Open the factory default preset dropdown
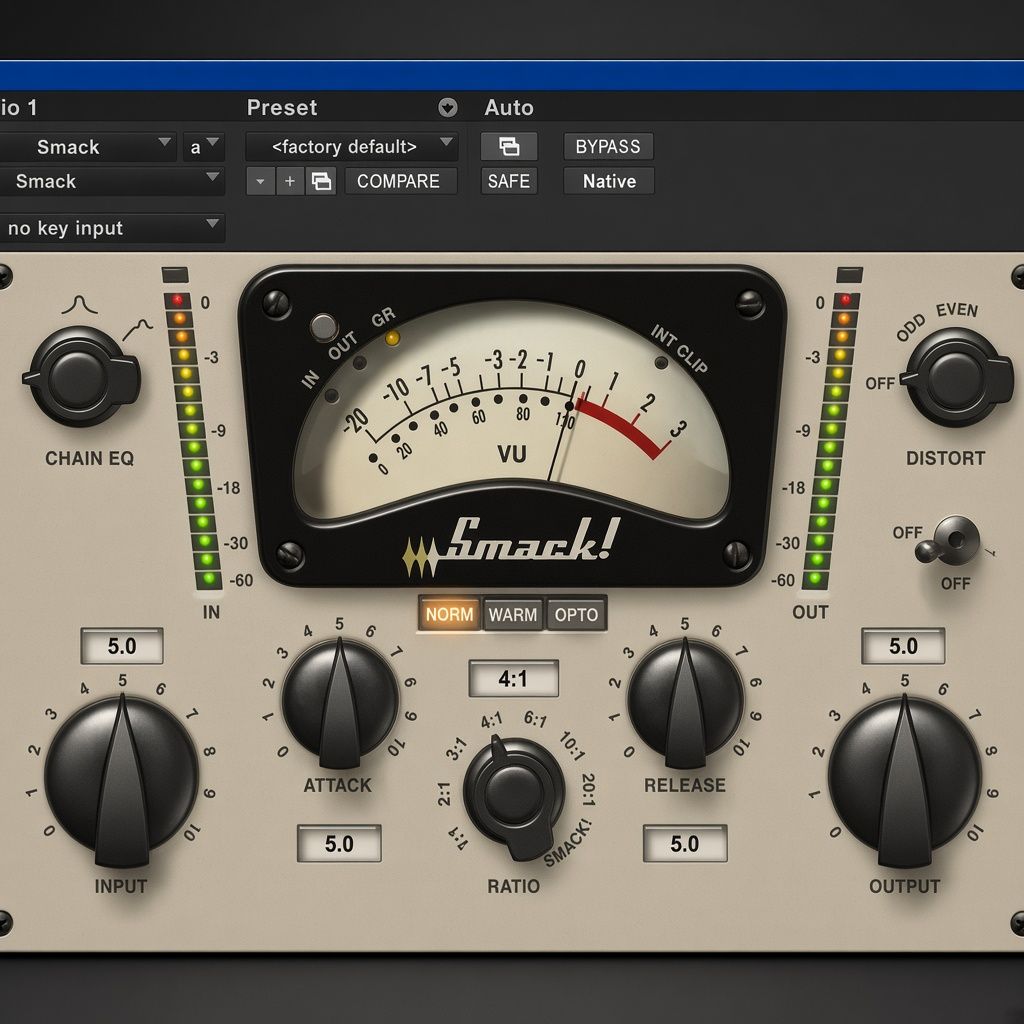This screenshot has width=1024, height=1024. pyautogui.click(x=351, y=146)
